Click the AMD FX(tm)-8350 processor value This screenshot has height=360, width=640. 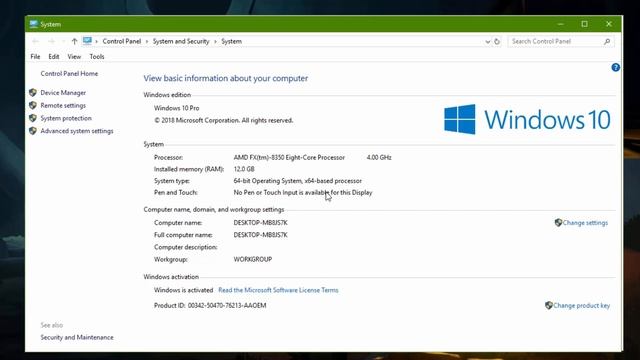(x=289, y=157)
